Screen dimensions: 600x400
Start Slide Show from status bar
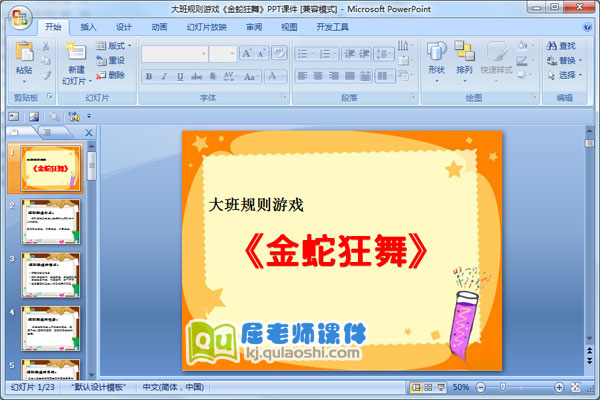click(x=441, y=387)
